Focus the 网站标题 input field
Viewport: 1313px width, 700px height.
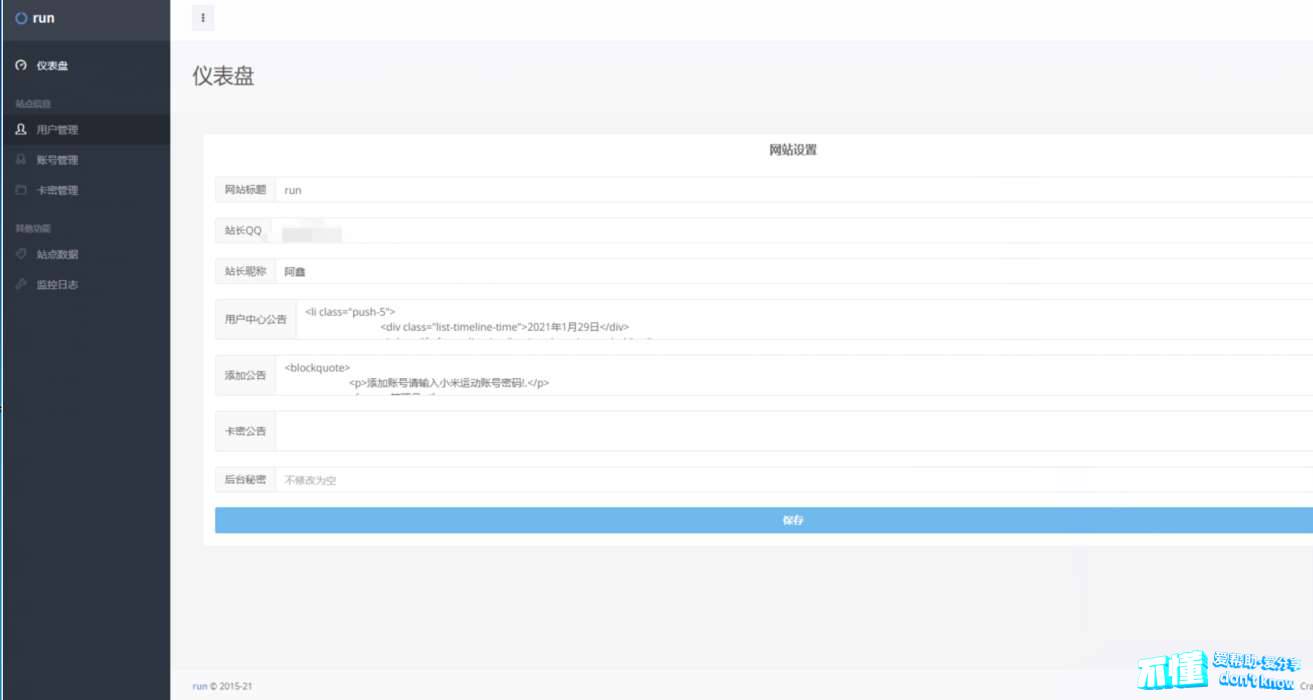pos(790,190)
